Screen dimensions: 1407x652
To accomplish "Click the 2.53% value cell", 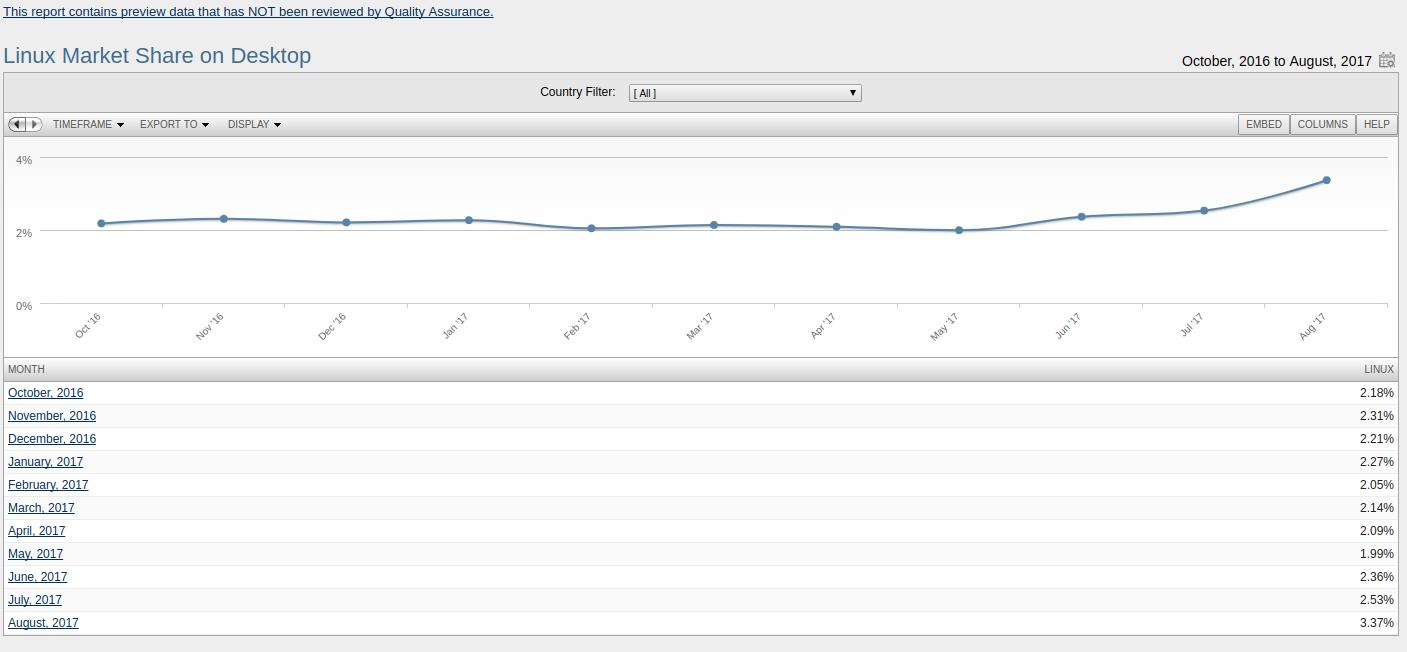I will tap(1377, 600).
